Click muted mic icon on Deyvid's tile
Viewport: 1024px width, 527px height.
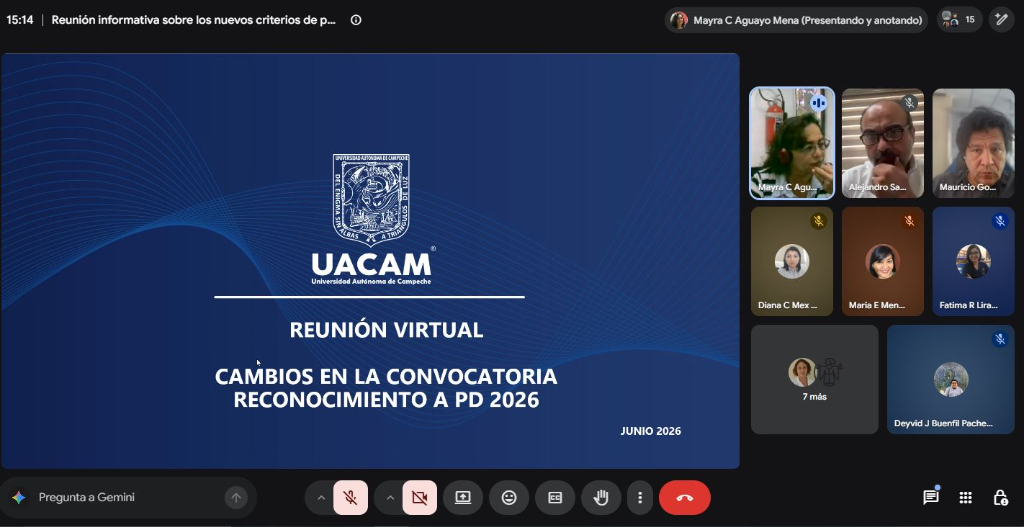(x=999, y=340)
